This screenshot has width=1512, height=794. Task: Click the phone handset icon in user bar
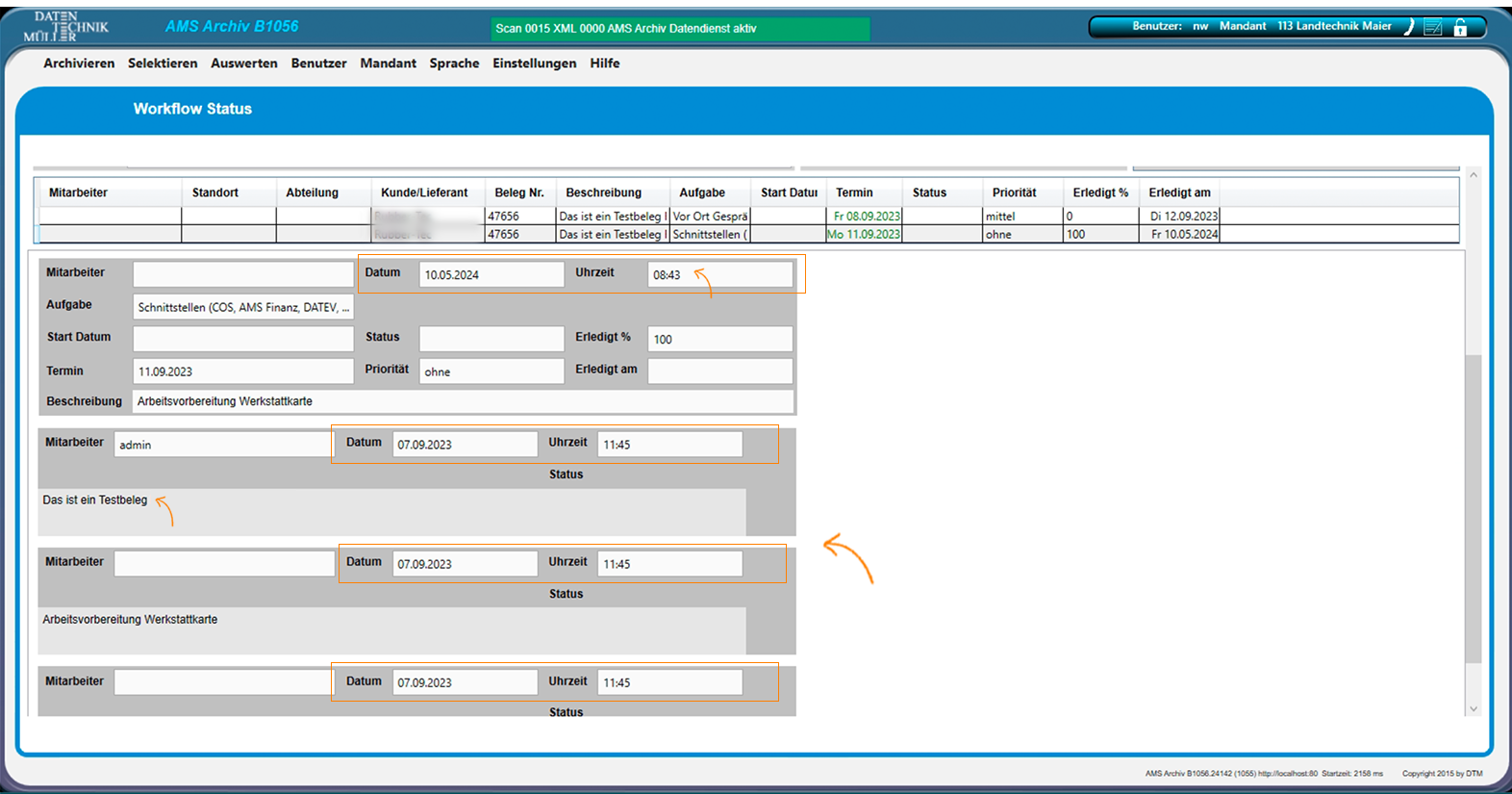1409,27
